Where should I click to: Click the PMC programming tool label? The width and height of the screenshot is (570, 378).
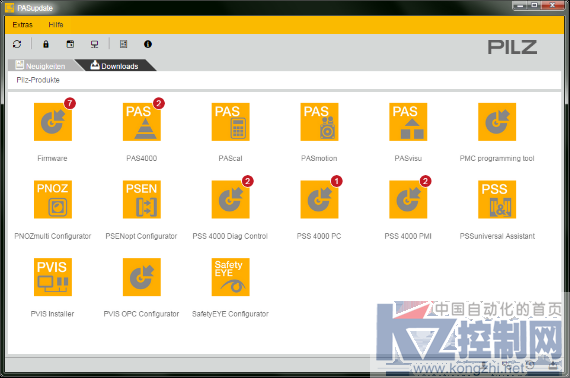click(497, 158)
